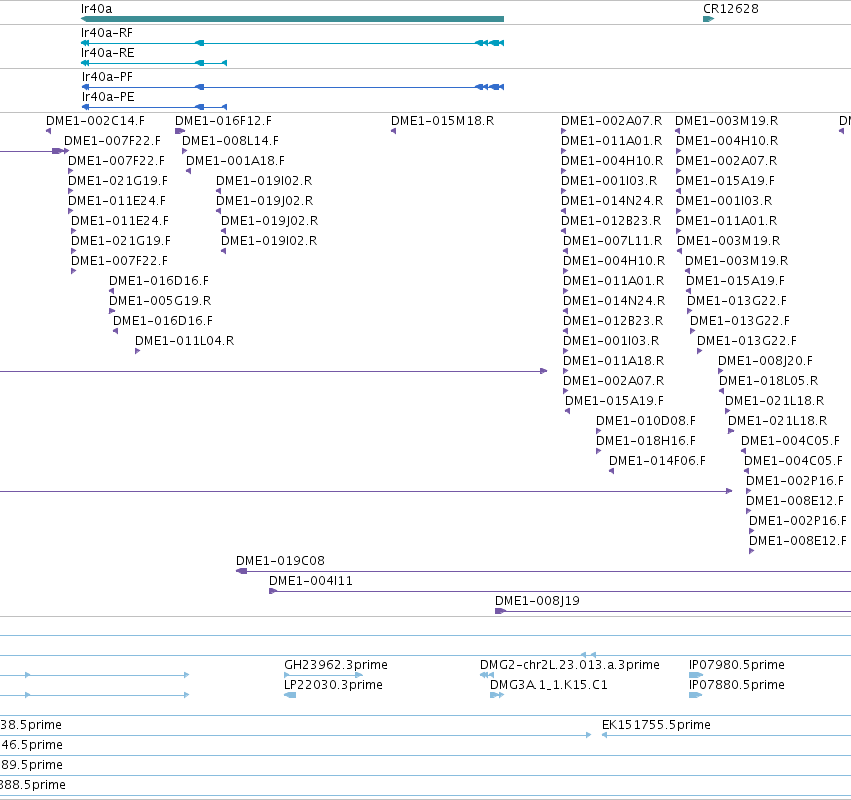Click the DME1-015M18.R feature label

click(442, 120)
